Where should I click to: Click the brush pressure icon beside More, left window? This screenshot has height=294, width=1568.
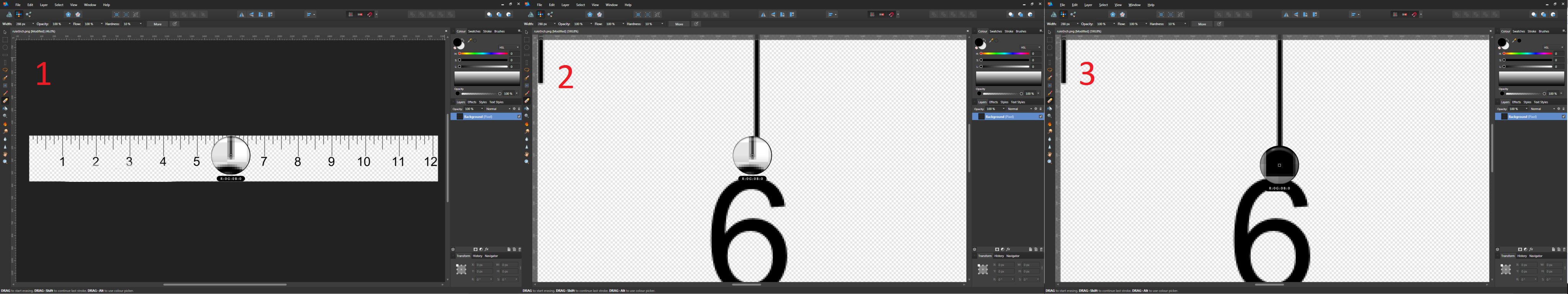[175, 24]
